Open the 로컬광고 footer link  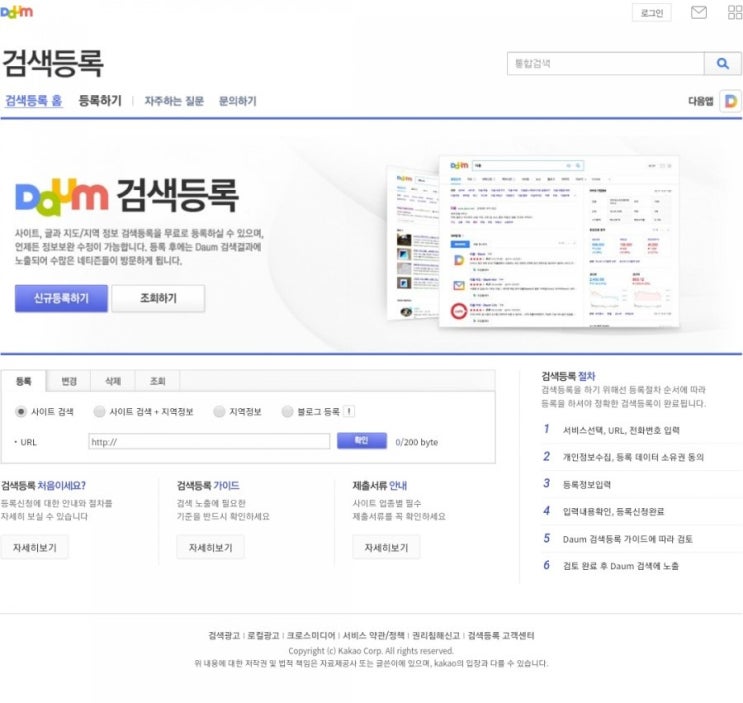(x=263, y=636)
